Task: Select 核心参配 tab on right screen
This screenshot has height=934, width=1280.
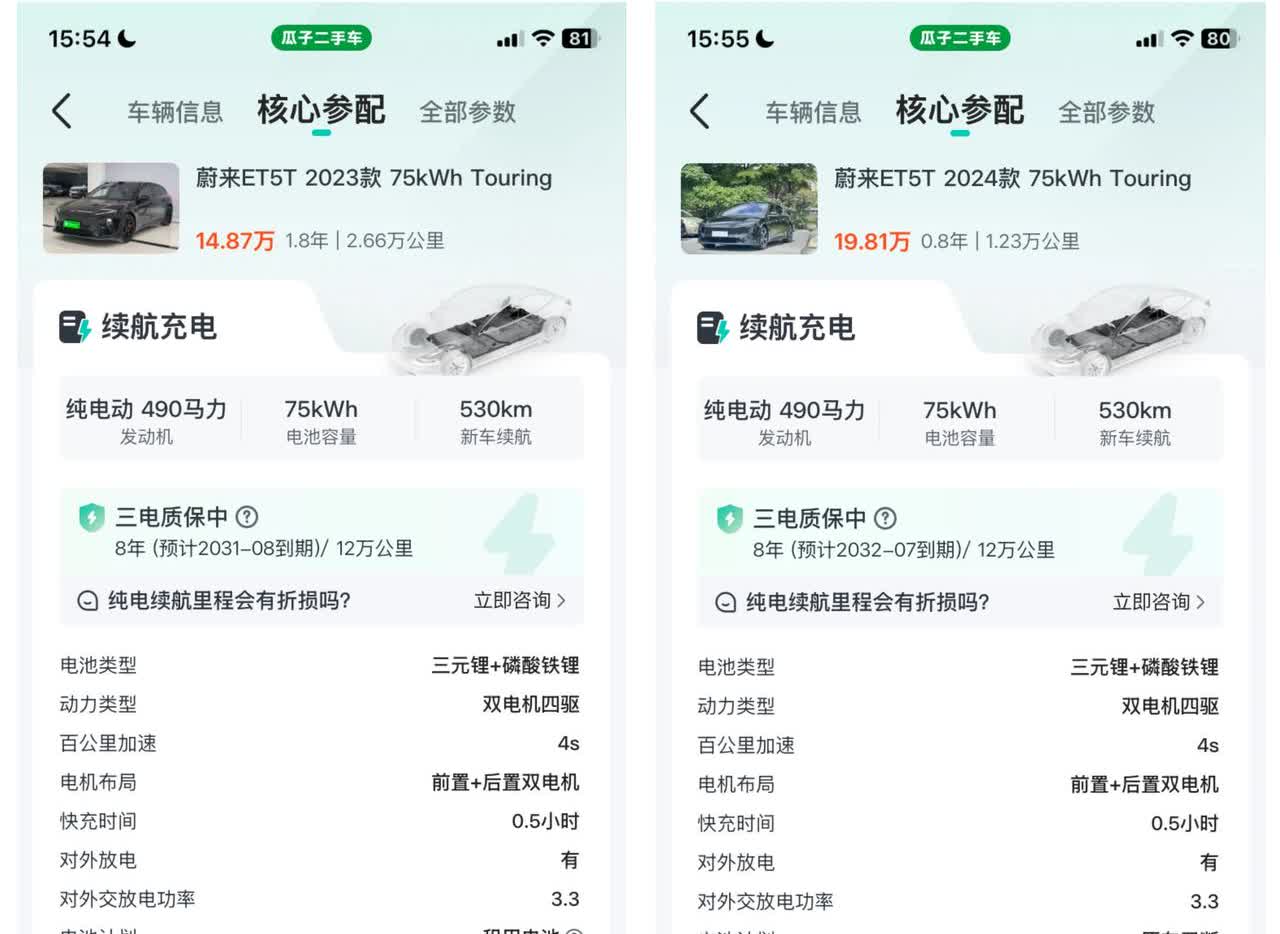Action: pos(960,110)
